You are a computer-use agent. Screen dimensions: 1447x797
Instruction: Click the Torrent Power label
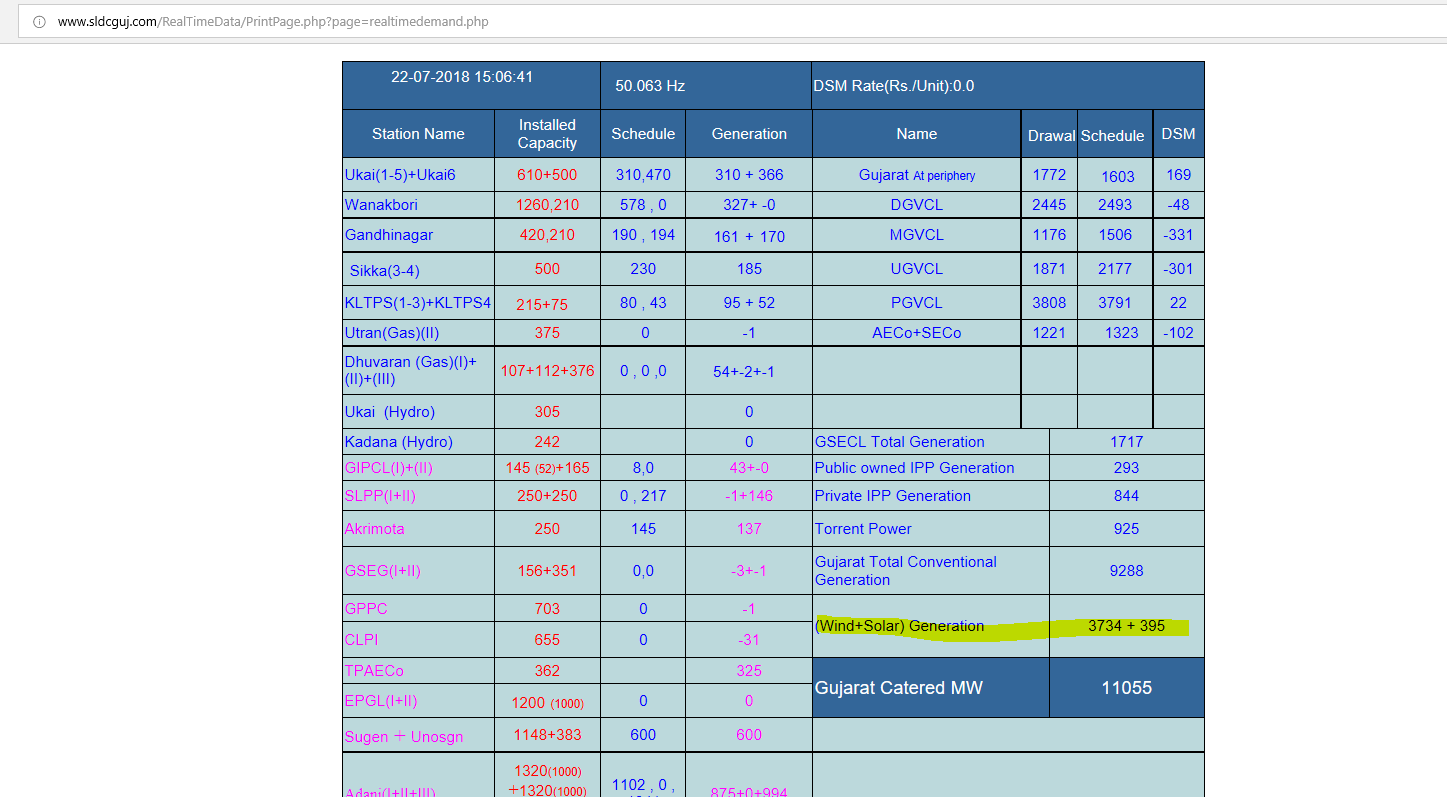(x=864, y=529)
